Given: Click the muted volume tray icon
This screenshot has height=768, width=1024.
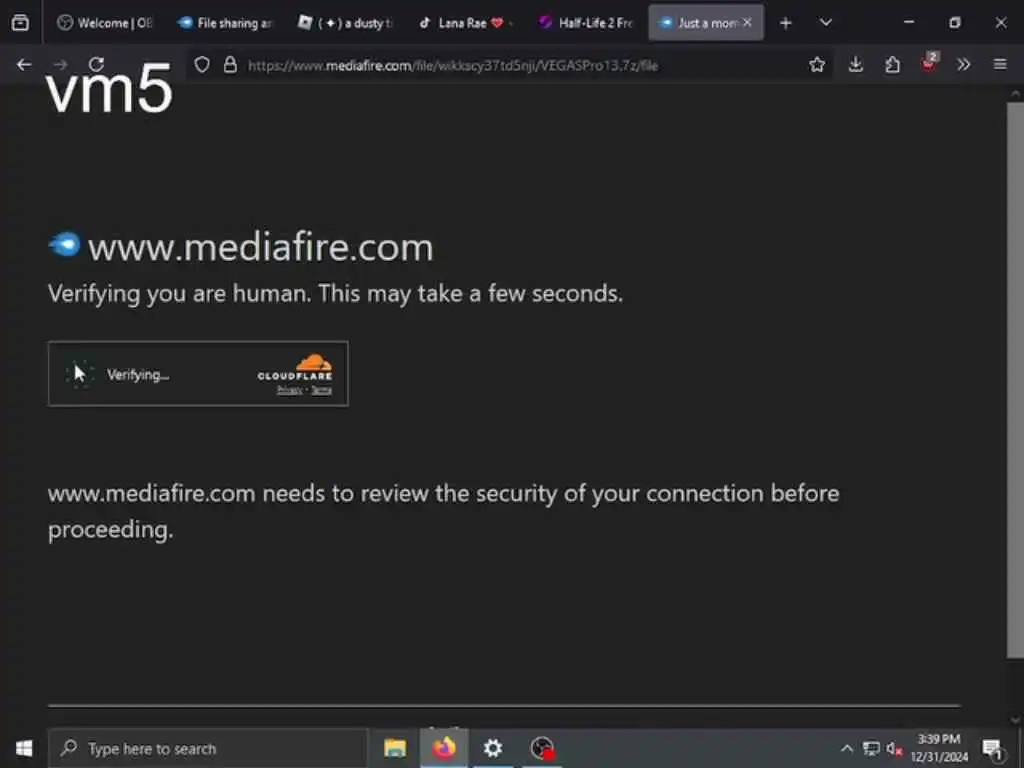Looking at the screenshot, I should coord(894,748).
